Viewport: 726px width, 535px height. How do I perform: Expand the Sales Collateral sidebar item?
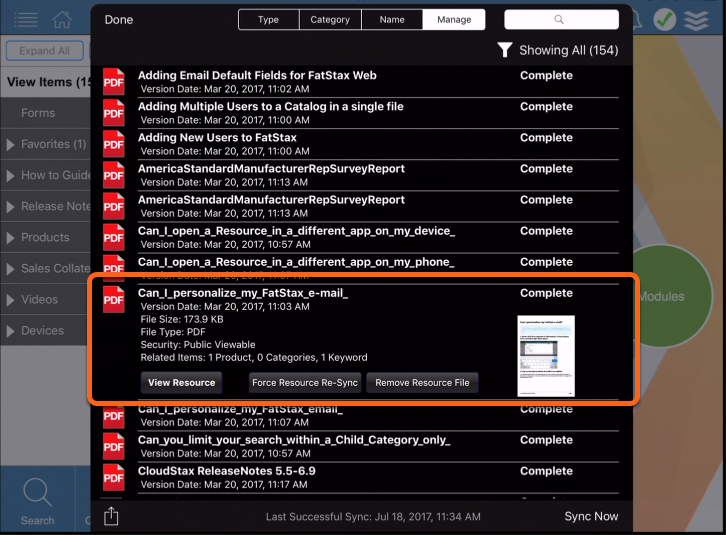46,268
